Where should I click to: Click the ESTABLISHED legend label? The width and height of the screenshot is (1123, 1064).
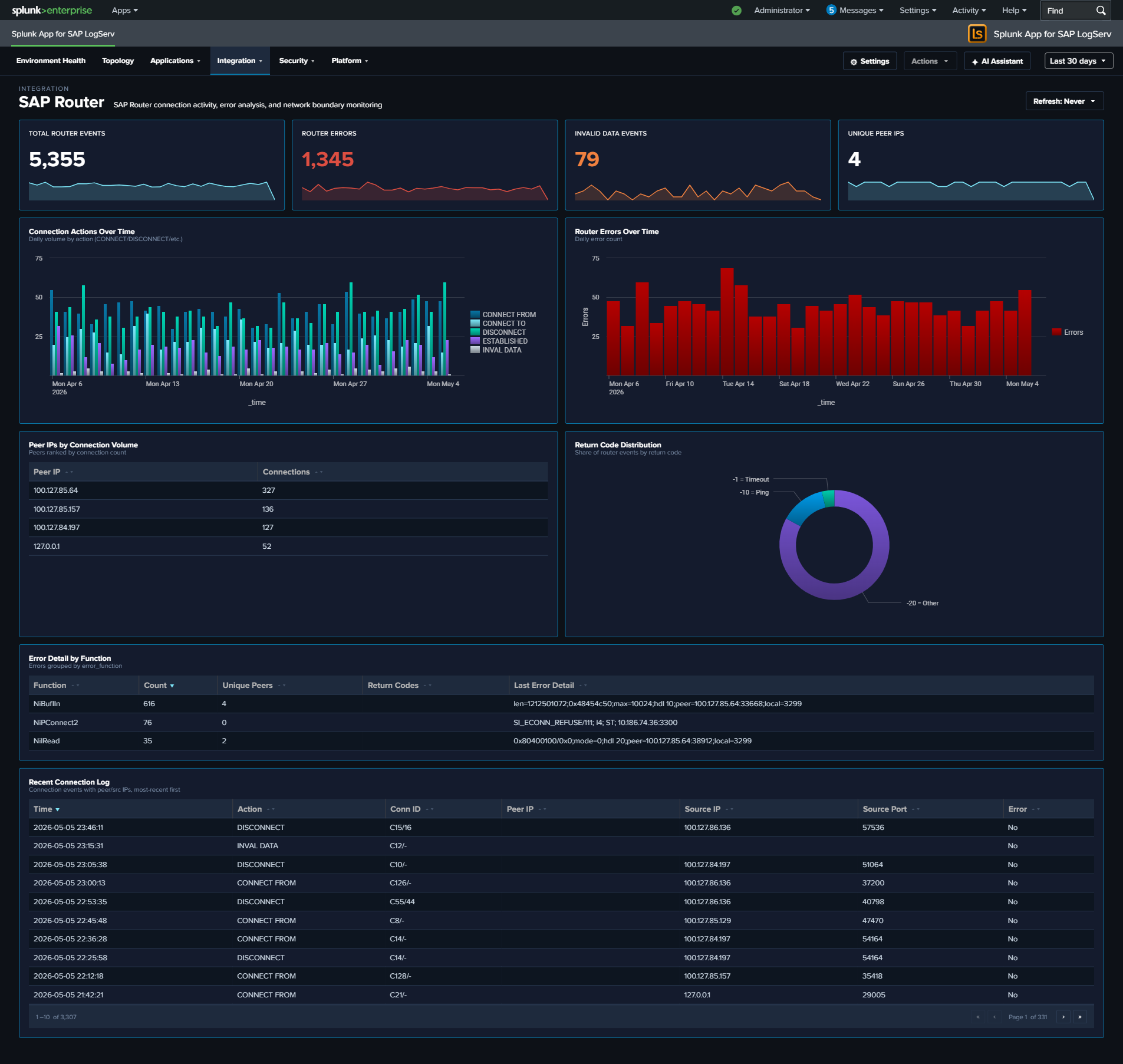tap(505, 341)
